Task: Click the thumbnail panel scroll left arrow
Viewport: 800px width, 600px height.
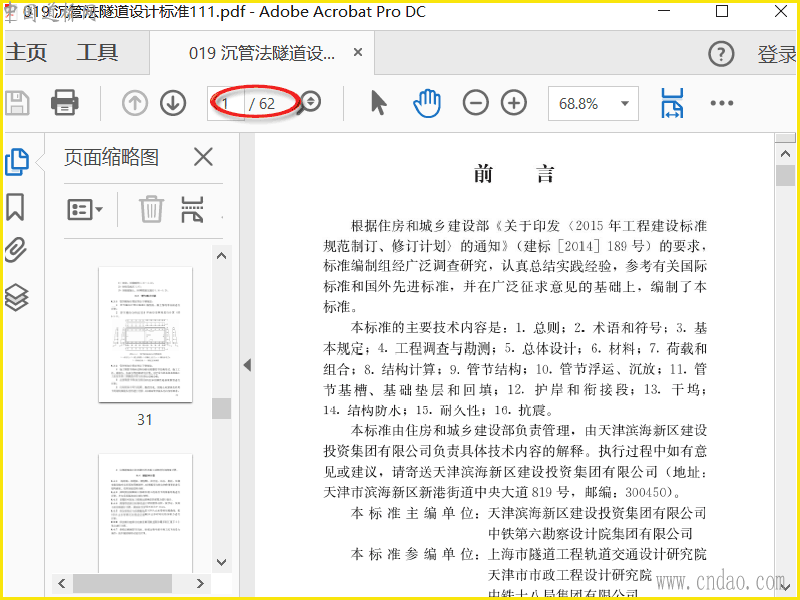Action: tap(62, 583)
